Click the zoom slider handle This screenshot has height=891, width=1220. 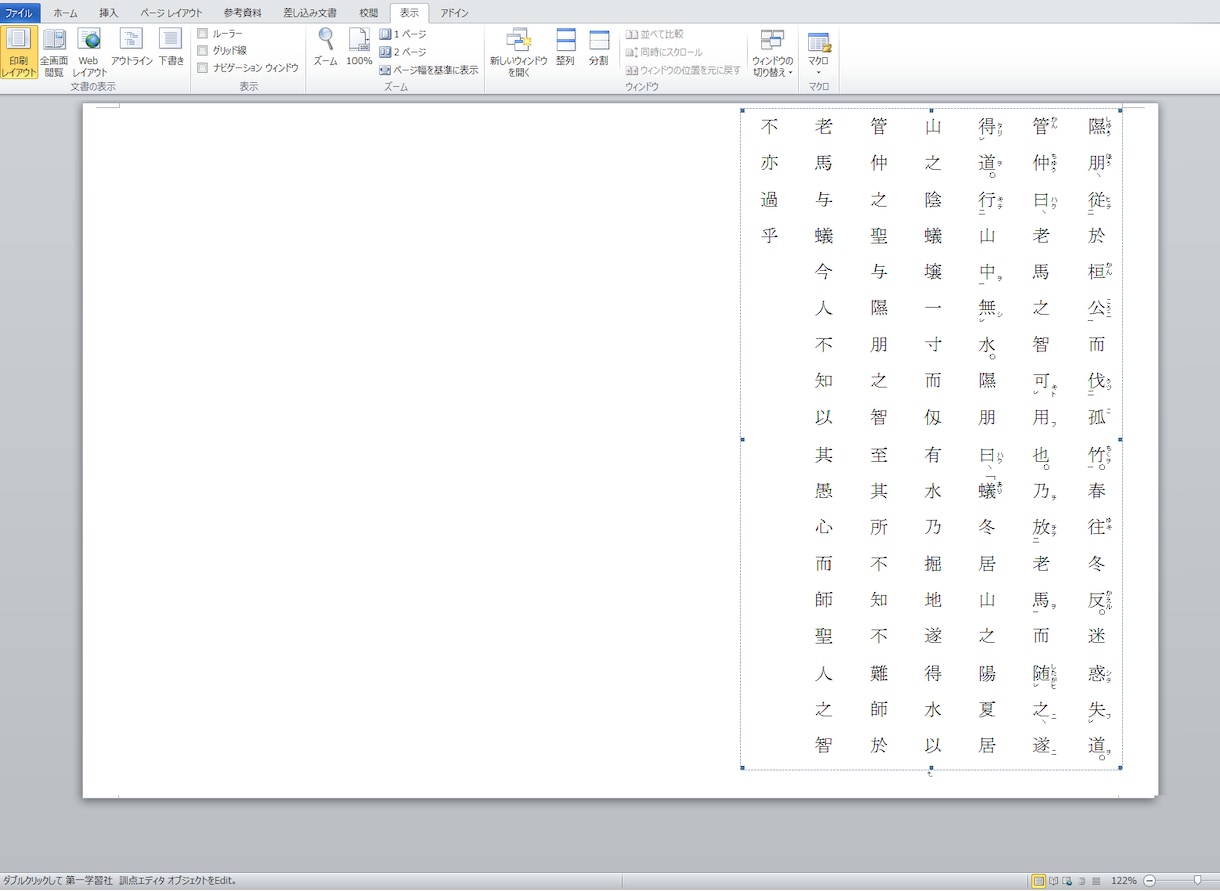pyautogui.click(x=1198, y=881)
